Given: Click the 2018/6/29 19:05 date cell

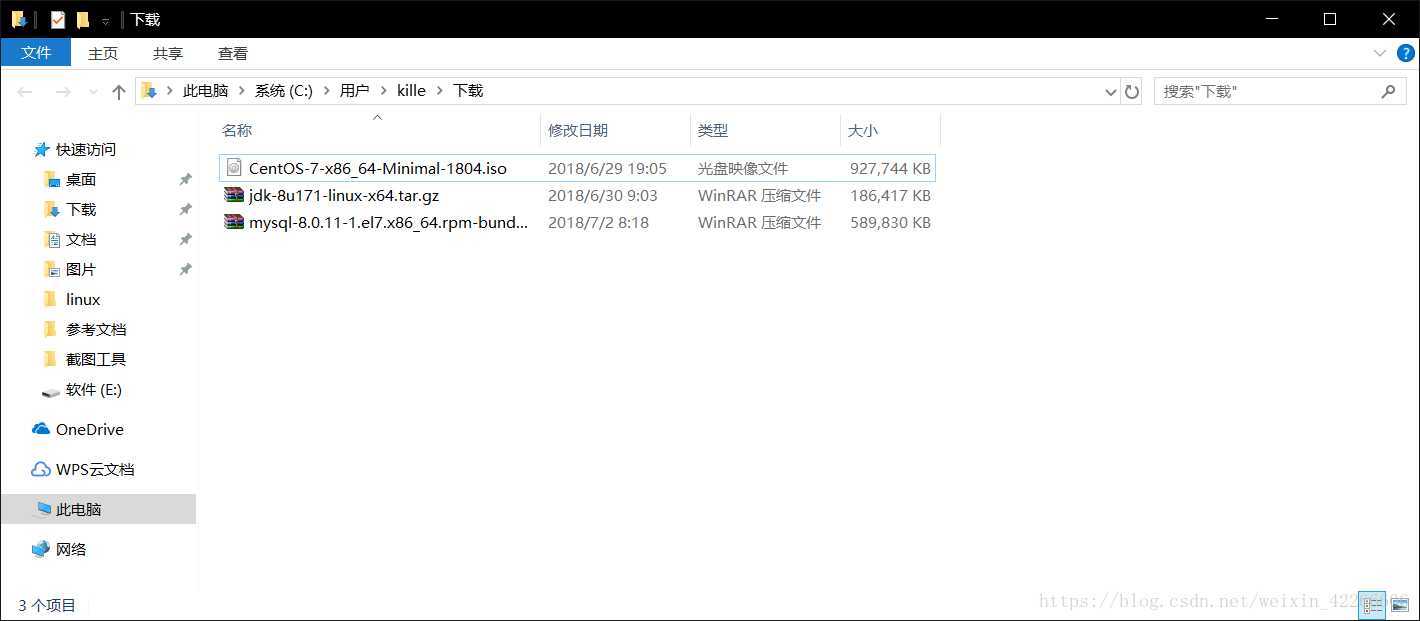Looking at the screenshot, I should tap(607, 168).
